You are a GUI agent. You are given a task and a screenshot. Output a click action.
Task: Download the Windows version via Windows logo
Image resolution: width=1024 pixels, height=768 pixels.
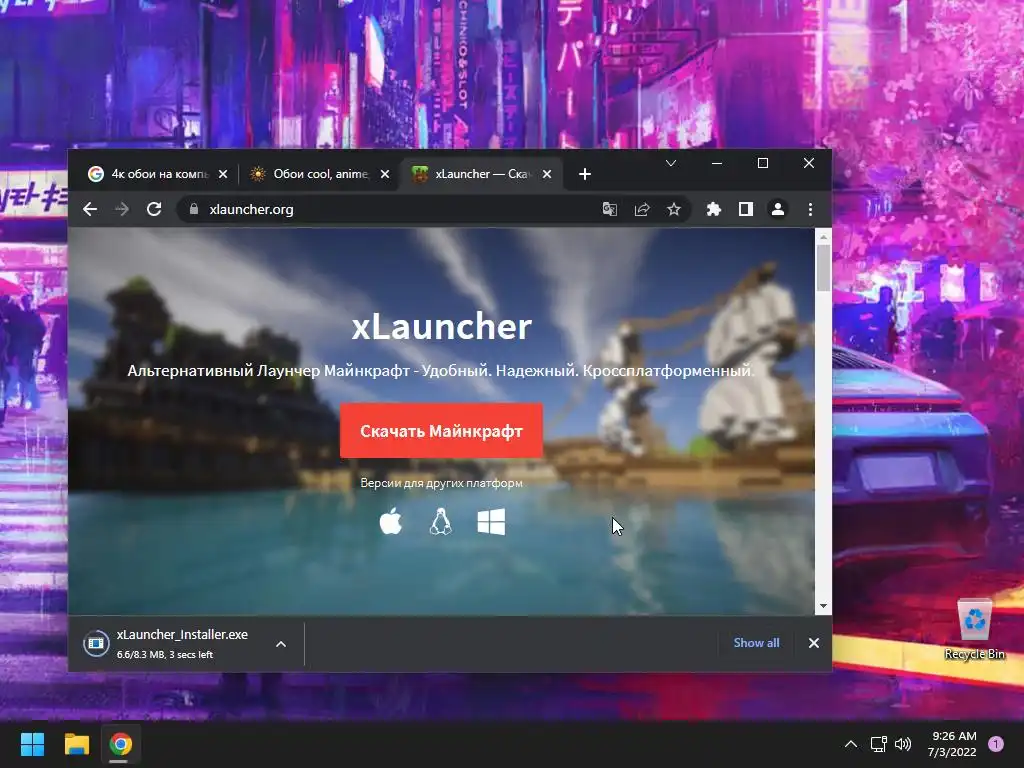tap(491, 522)
